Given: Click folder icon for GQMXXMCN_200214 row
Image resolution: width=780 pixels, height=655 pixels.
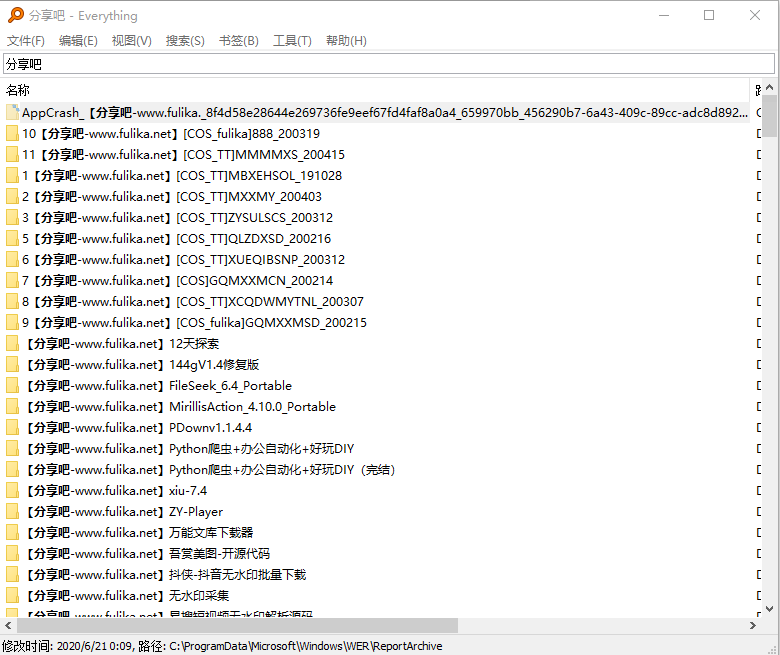Looking at the screenshot, I should click(x=12, y=281).
